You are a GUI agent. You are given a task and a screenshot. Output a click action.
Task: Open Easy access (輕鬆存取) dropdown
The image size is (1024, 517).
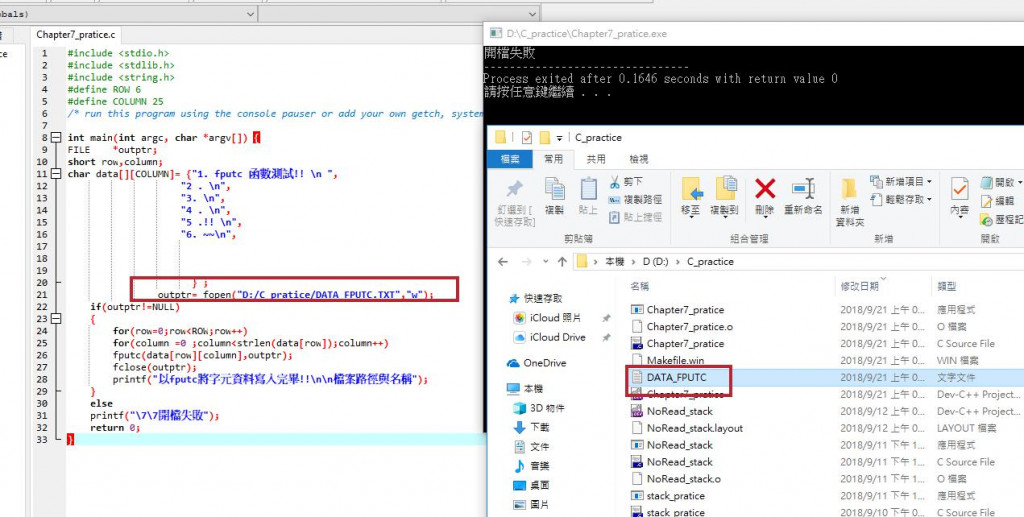coord(901,200)
